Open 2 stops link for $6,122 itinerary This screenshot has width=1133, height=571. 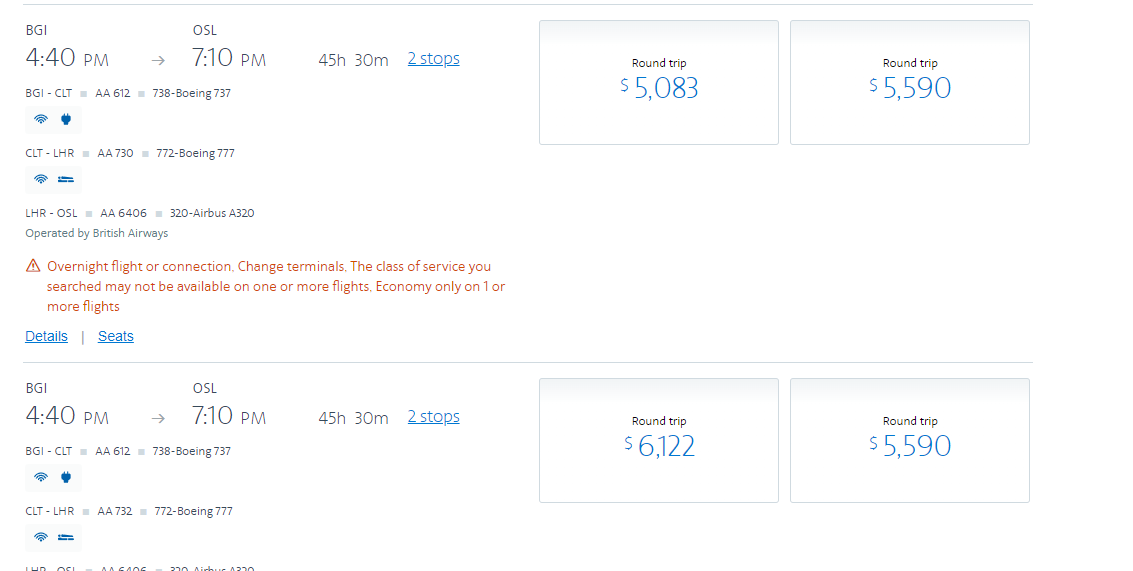tap(434, 416)
